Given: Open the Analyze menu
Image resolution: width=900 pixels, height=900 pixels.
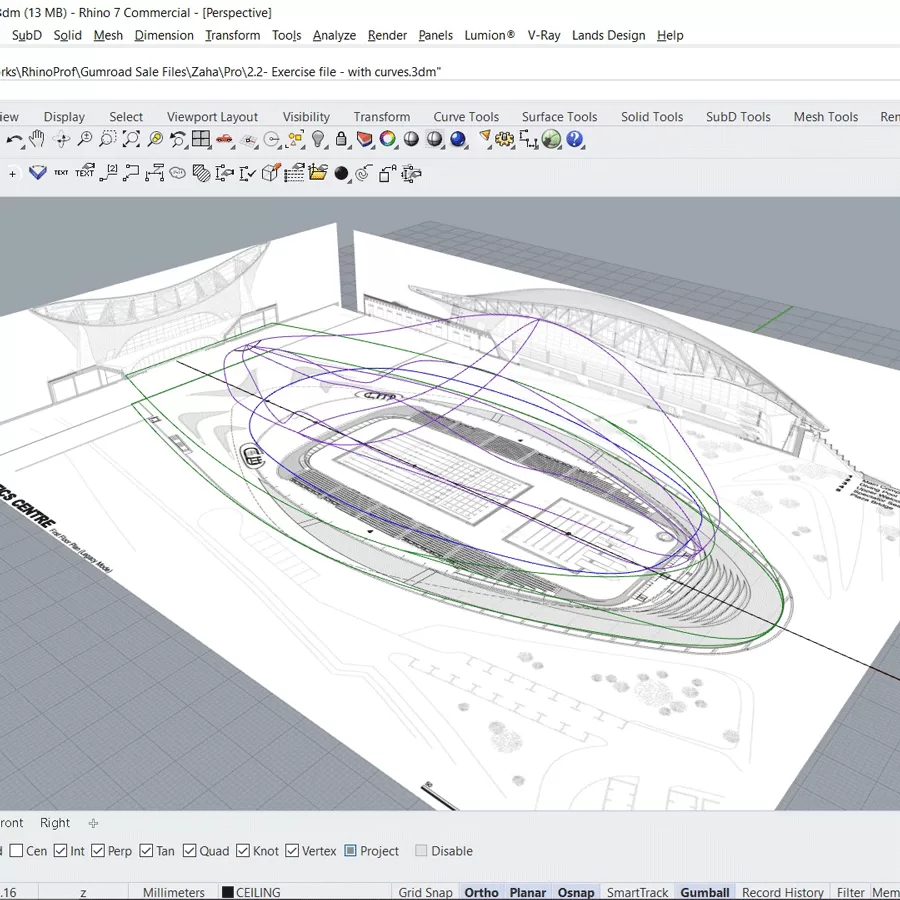Looking at the screenshot, I should 334,36.
